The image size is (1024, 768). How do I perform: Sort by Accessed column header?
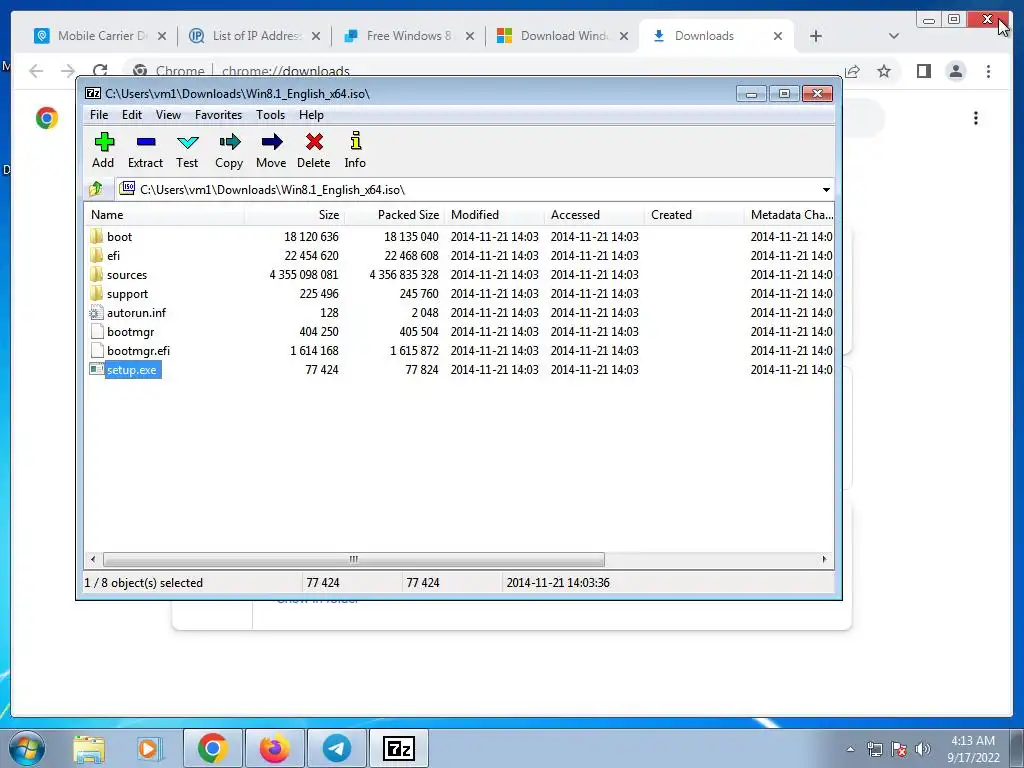[594, 214]
